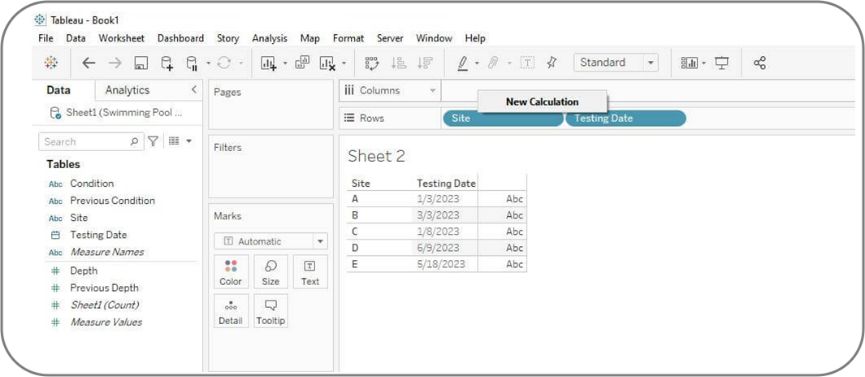Viewport: 865px width, 377px height.
Task: Click the filter funnel icon in Data pane
Action: (153, 141)
